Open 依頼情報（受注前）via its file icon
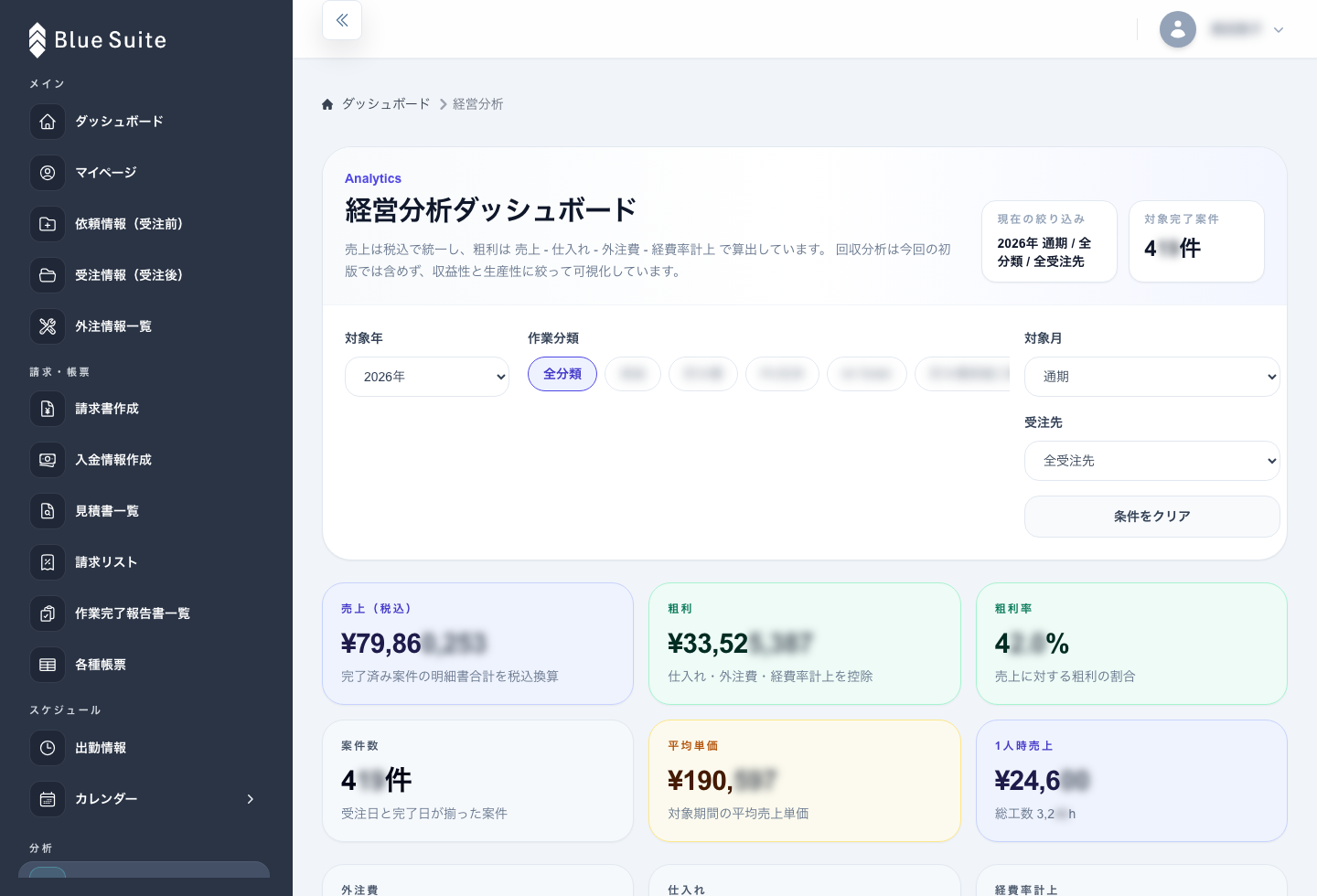This screenshot has height=896, width=1317. point(48,224)
